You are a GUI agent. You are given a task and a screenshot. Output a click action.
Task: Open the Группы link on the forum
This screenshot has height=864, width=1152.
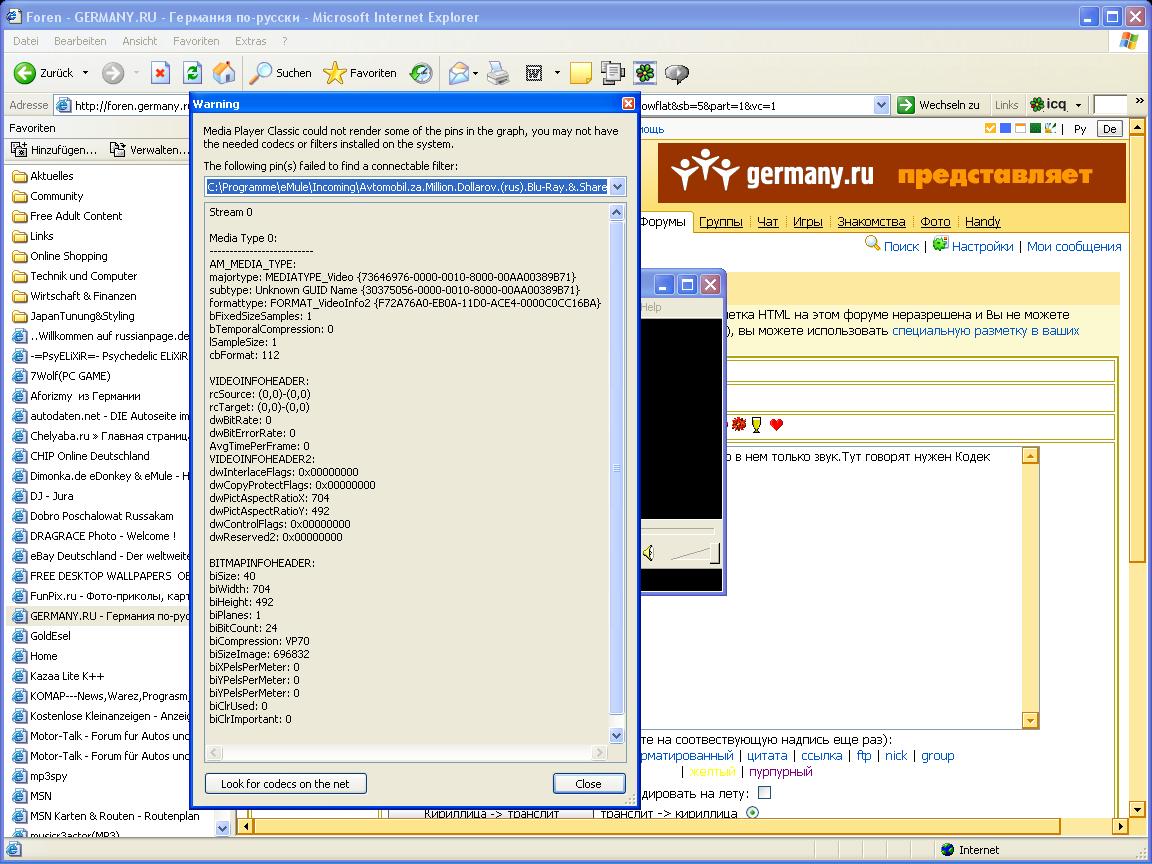pos(721,222)
